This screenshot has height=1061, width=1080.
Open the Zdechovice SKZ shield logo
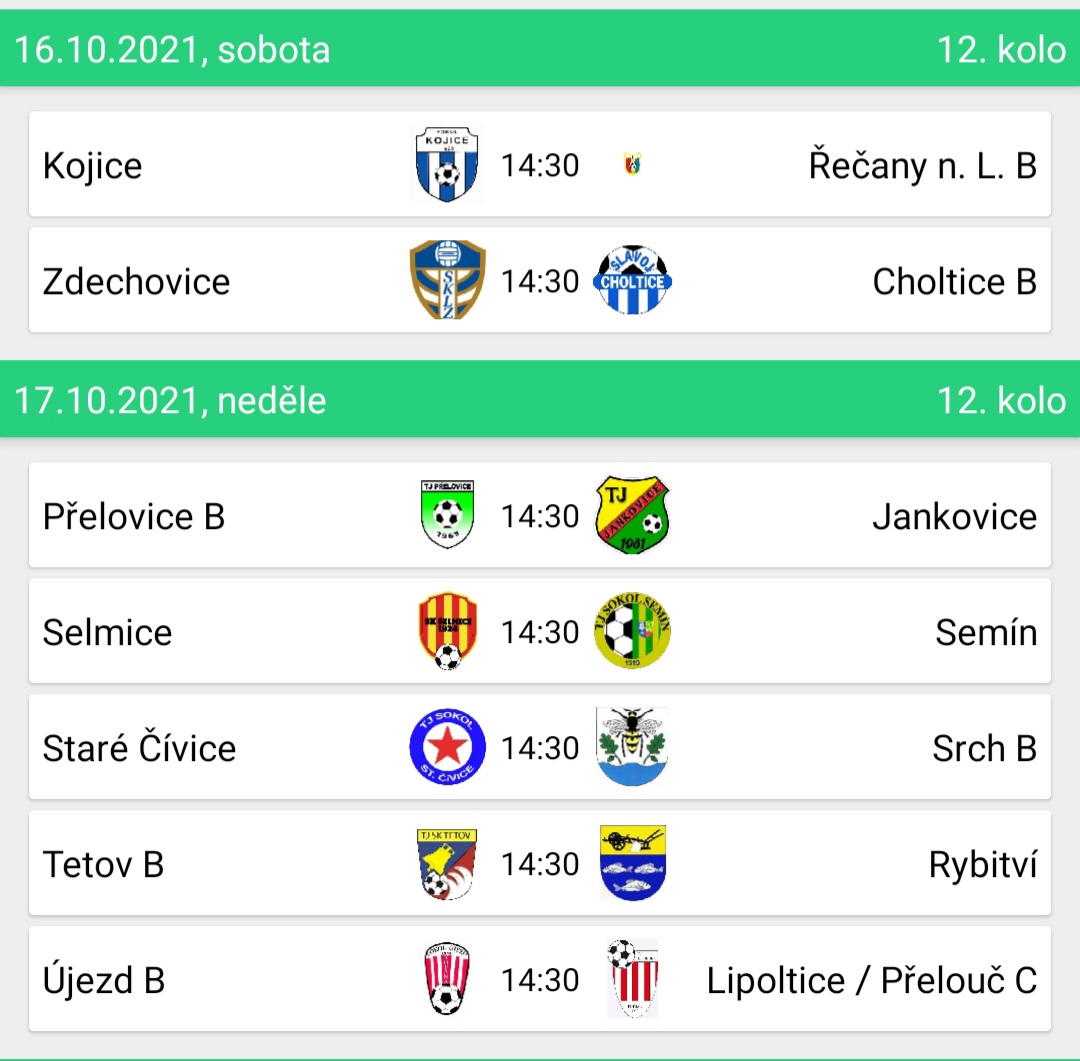[448, 280]
